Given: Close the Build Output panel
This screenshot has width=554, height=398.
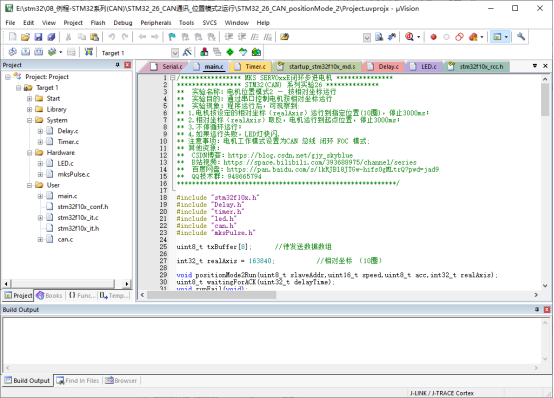Looking at the screenshot, I should [547, 309].
